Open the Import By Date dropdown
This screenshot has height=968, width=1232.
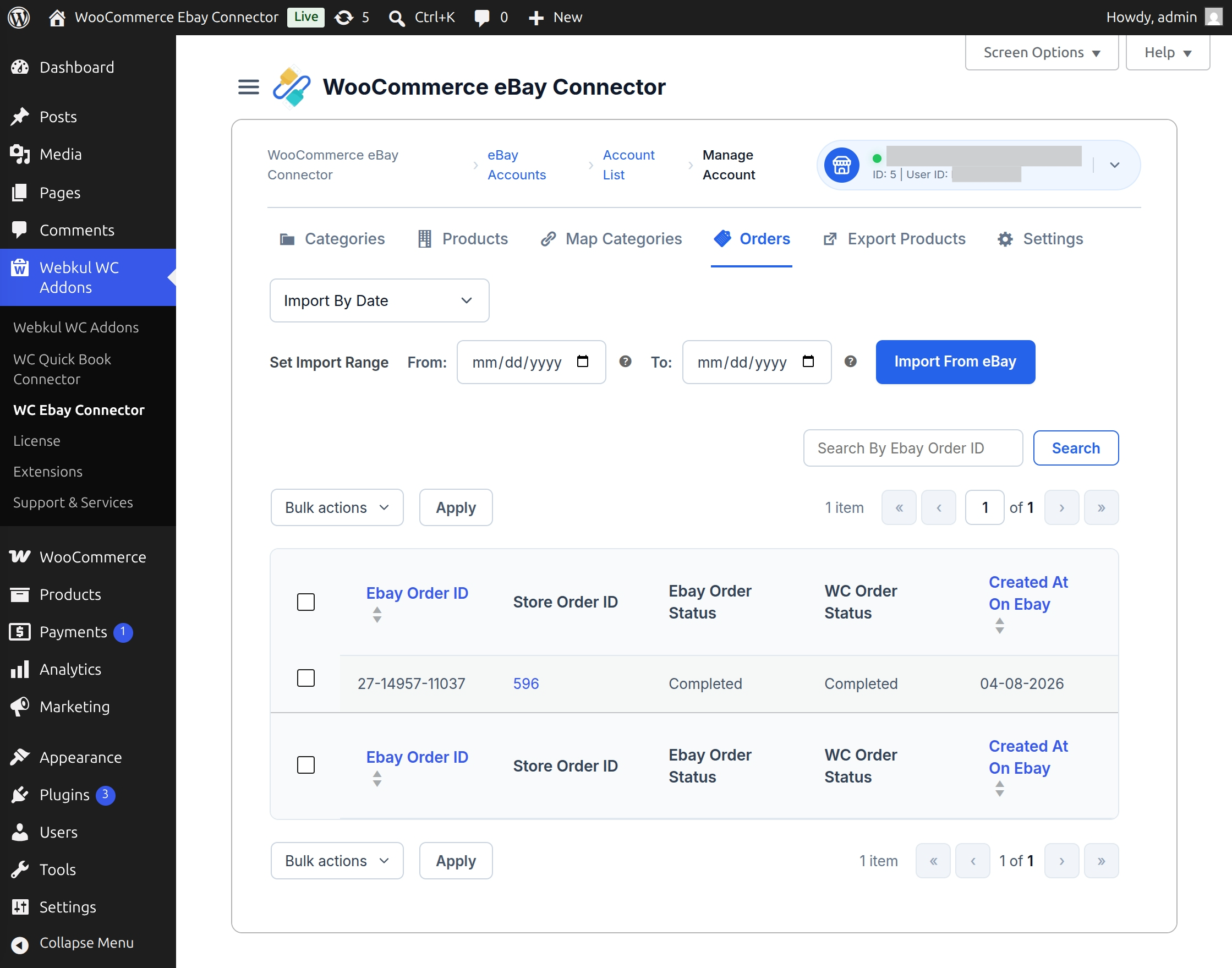[379, 300]
